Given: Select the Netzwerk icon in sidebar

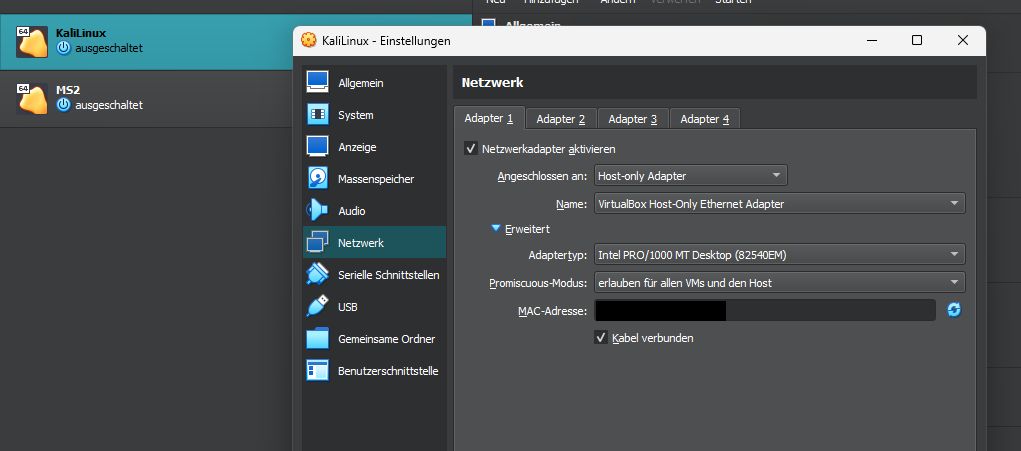Looking at the screenshot, I should tap(317, 242).
